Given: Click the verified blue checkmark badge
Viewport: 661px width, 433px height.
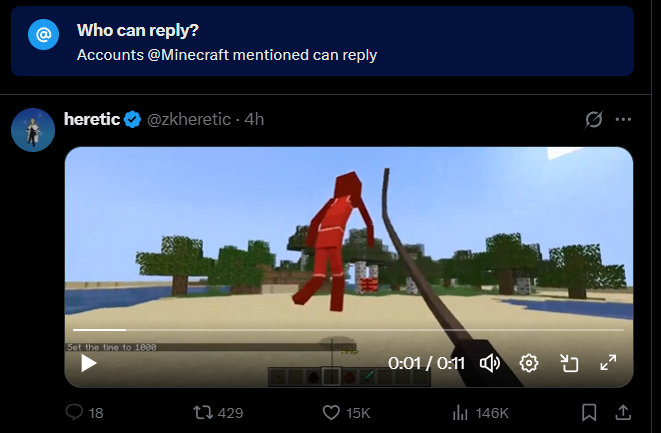Looking at the screenshot, I should [132, 119].
